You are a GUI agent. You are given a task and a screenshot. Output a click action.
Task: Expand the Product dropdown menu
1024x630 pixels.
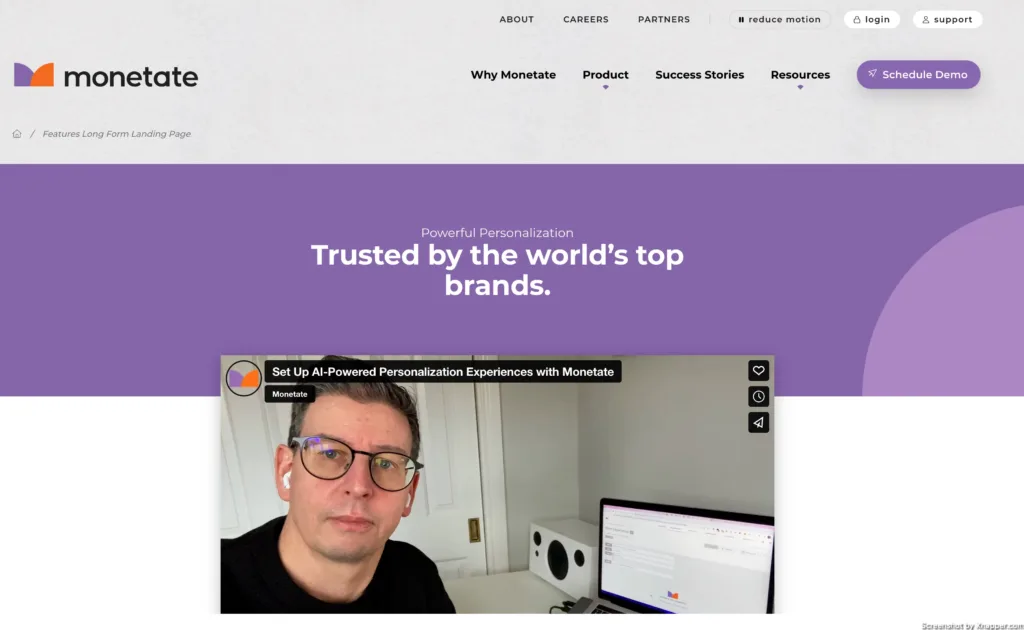605,75
